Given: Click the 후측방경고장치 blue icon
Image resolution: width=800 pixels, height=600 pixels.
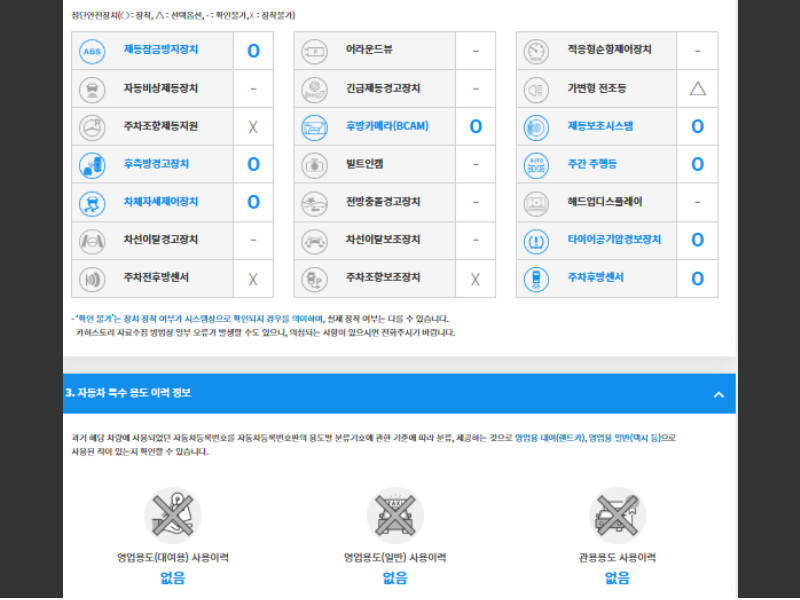Looking at the screenshot, I should 92,165.
